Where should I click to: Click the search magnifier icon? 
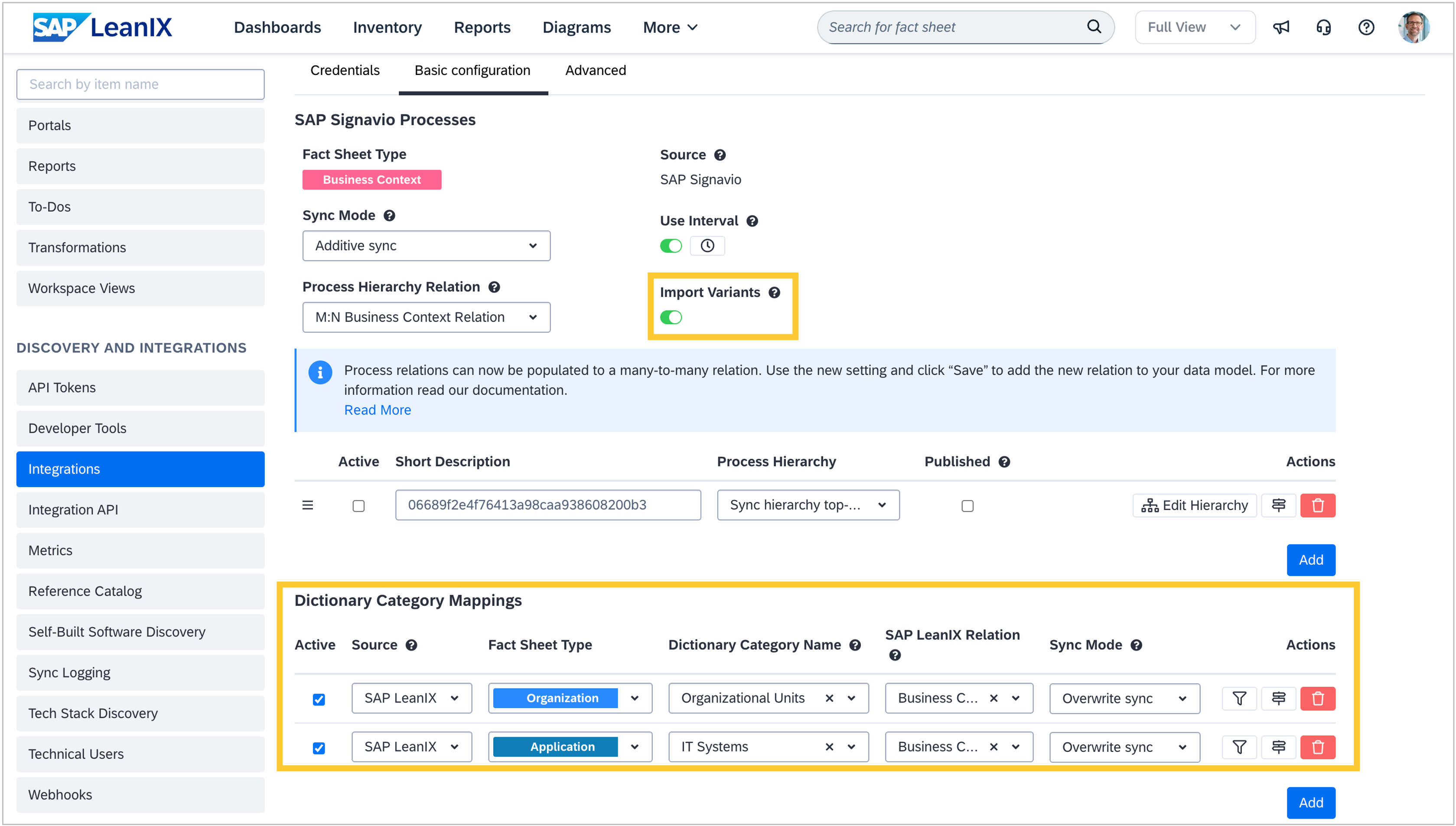1094,27
